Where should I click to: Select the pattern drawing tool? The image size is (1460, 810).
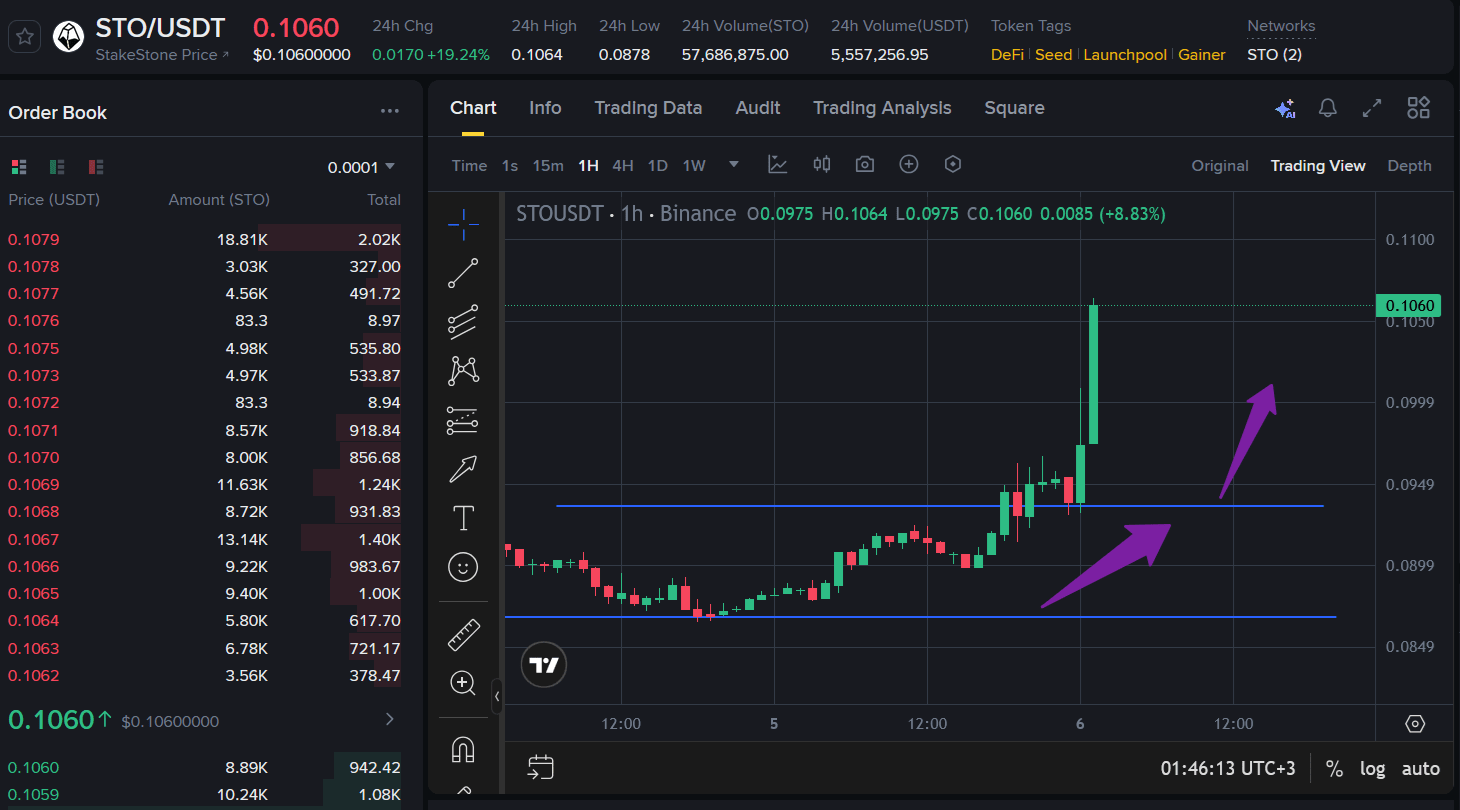click(x=463, y=370)
